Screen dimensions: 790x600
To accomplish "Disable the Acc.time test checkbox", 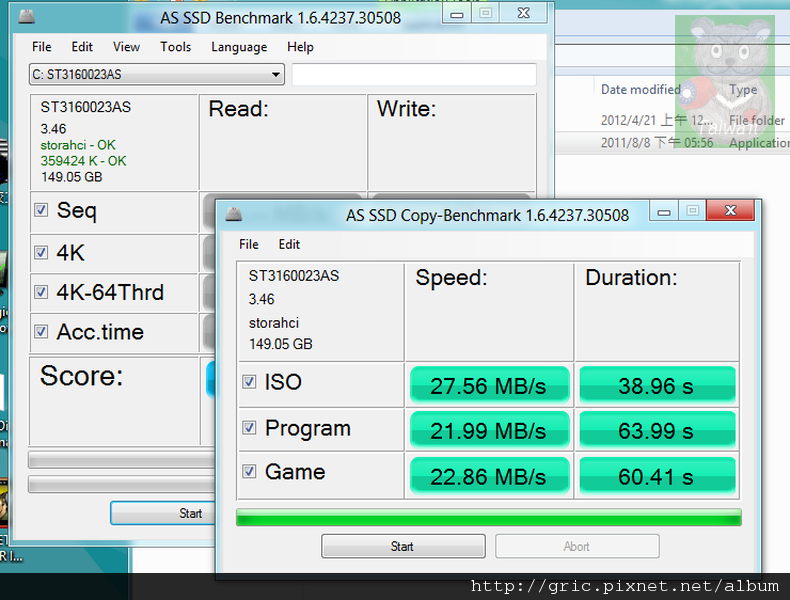I will coord(41,331).
